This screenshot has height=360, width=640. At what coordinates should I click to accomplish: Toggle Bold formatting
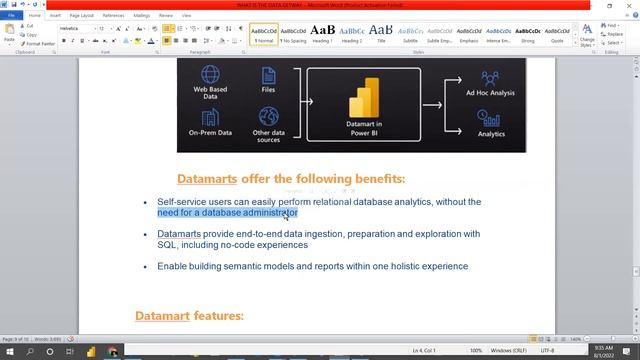64,41
